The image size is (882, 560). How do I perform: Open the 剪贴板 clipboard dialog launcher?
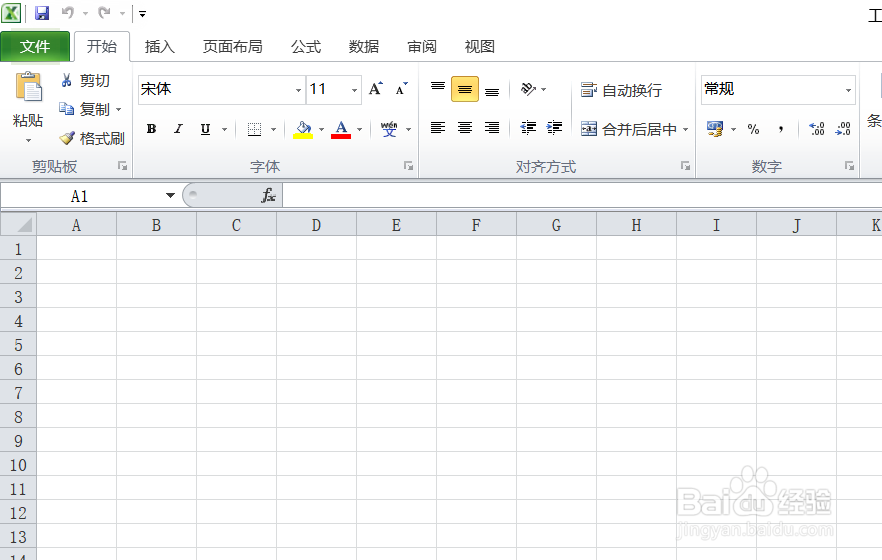point(123,166)
